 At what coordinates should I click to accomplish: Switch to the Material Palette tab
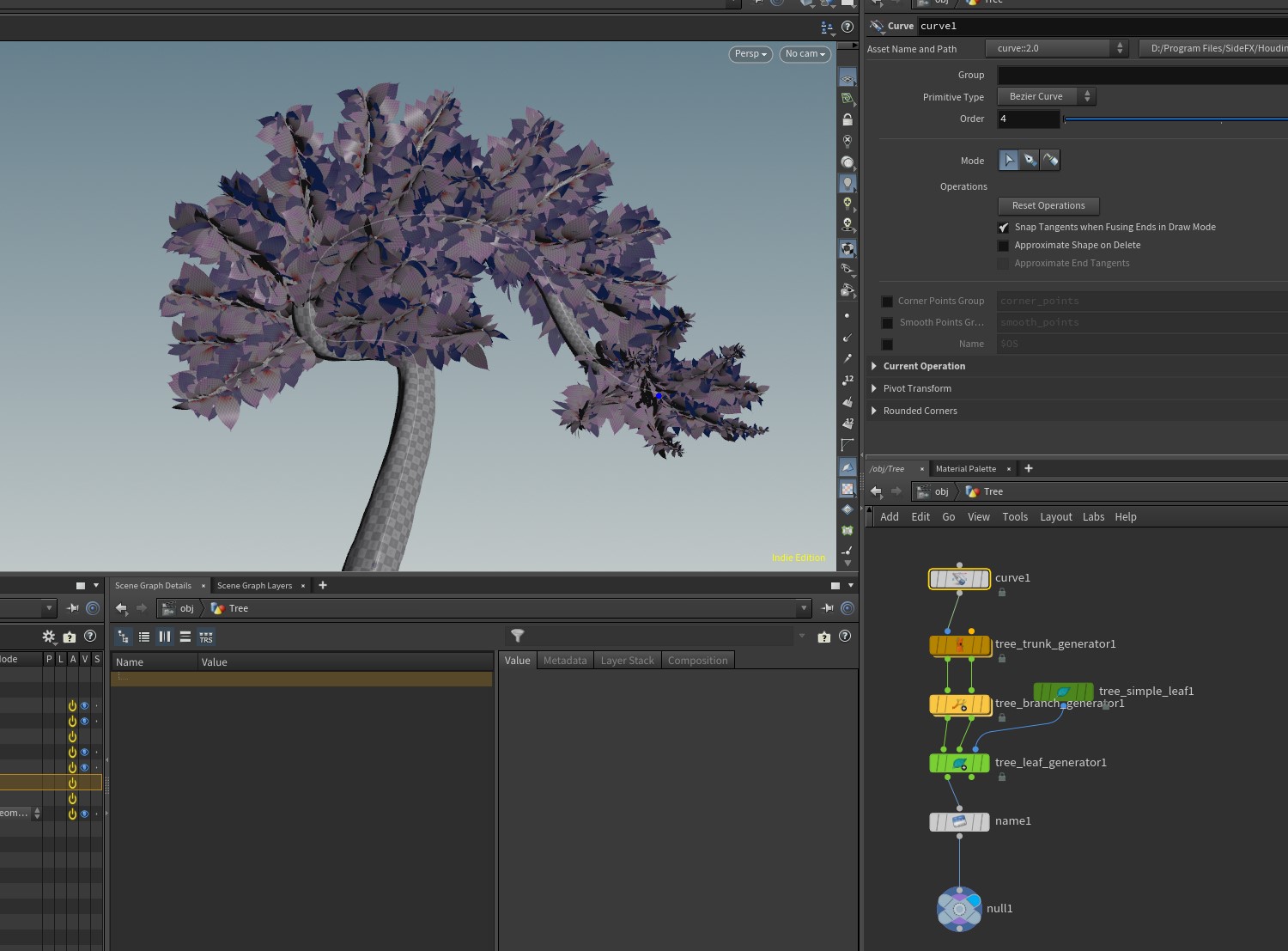965,469
